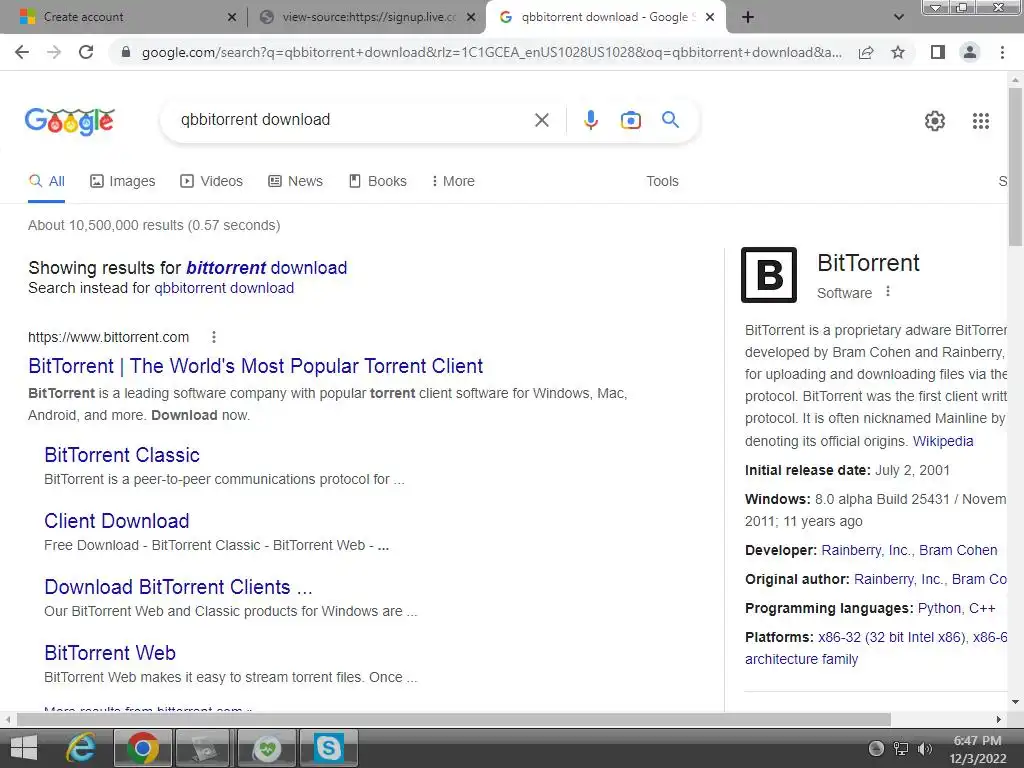Screen dimensions: 1024x768
Task: Search instead for qbbitorrent download
Action: click(x=224, y=288)
